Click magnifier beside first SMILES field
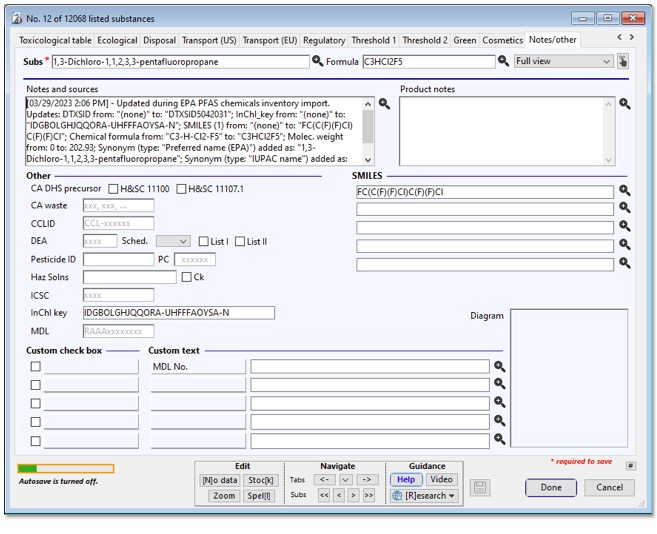Screen dimensions: 657x534 coord(625,190)
